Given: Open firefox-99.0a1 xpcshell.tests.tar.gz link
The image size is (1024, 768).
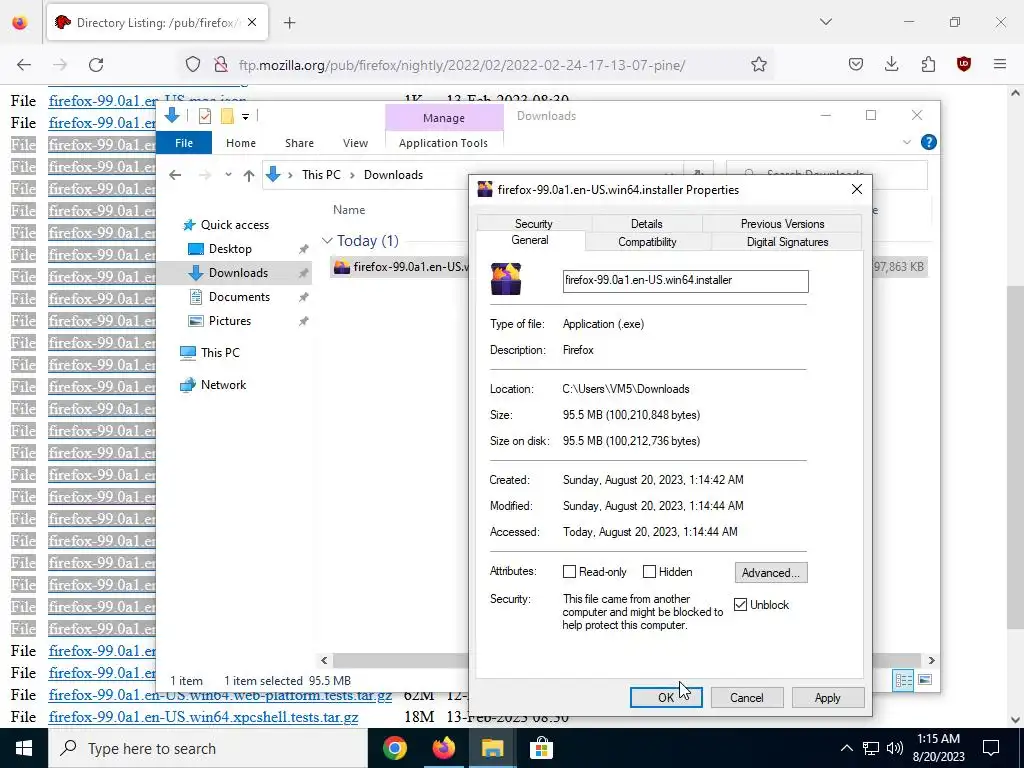Looking at the screenshot, I should 203,717.
